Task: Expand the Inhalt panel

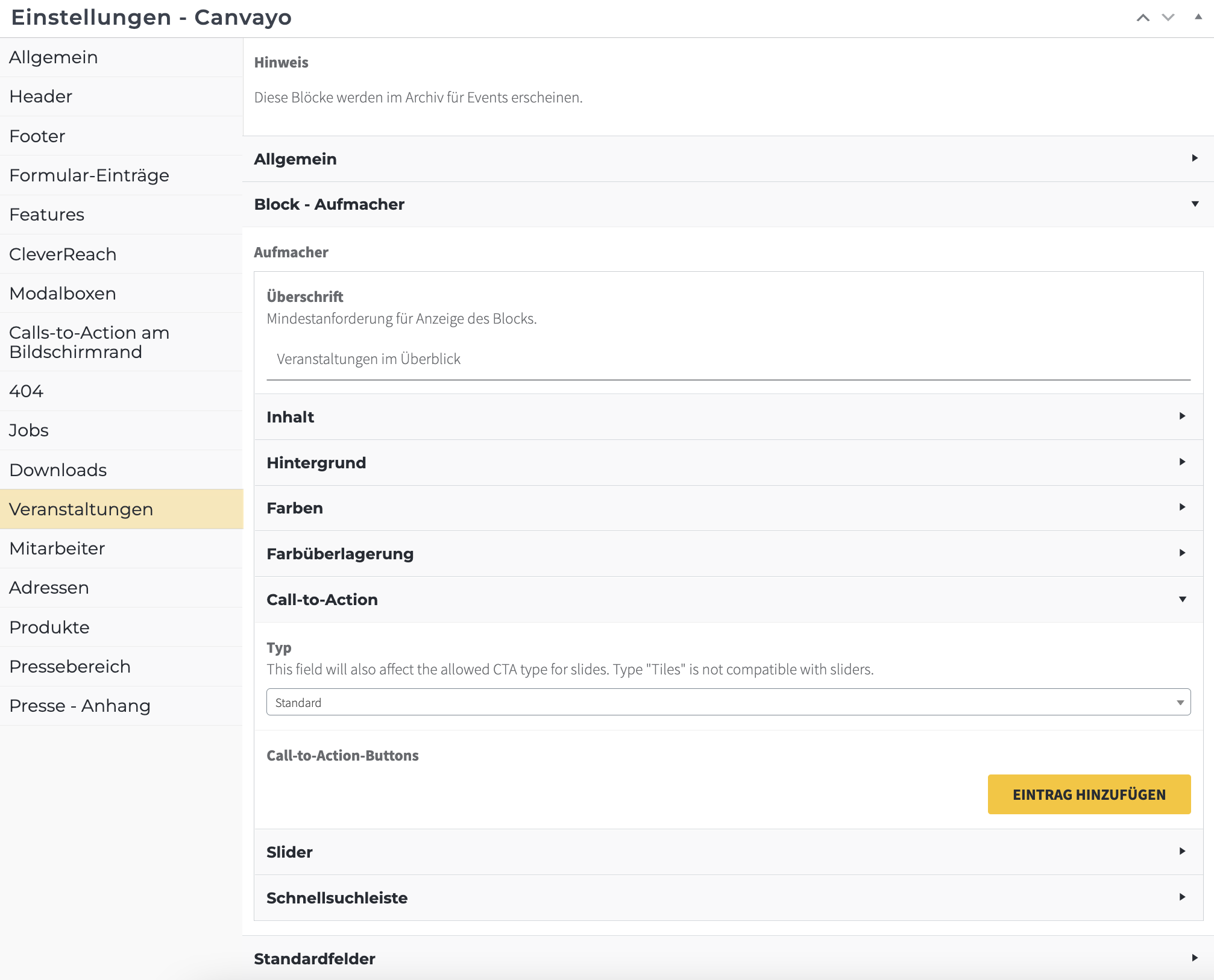Action: coord(1182,416)
